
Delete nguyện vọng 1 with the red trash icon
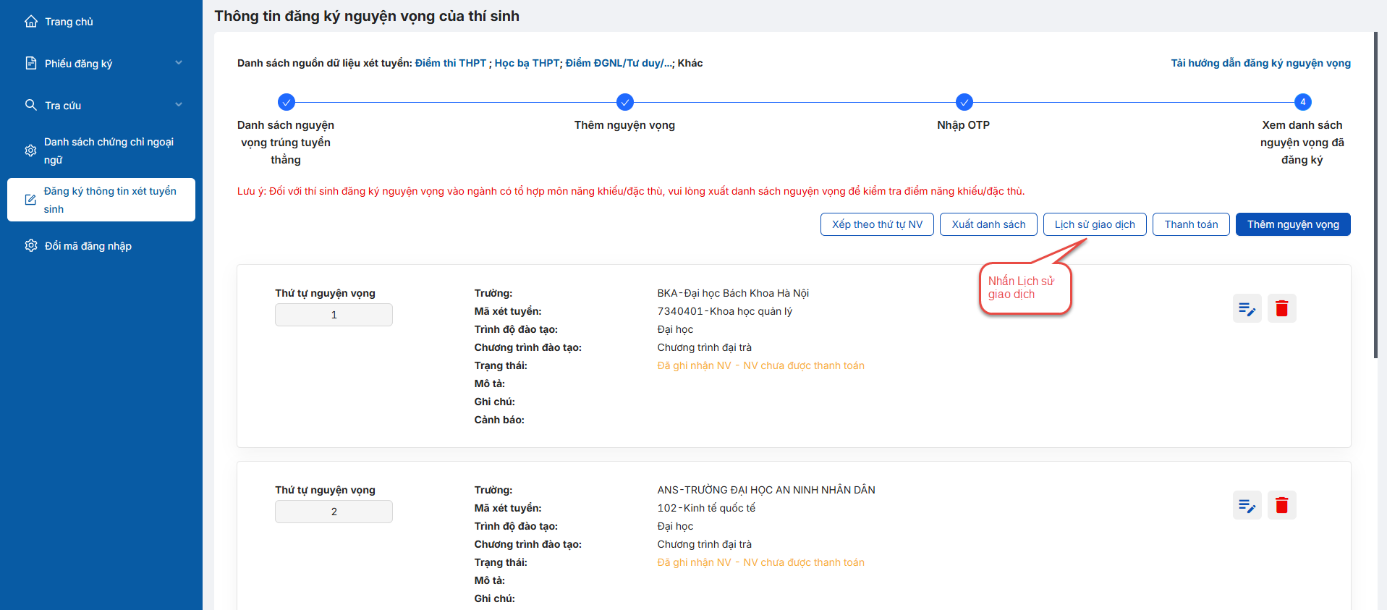[1282, 309]
